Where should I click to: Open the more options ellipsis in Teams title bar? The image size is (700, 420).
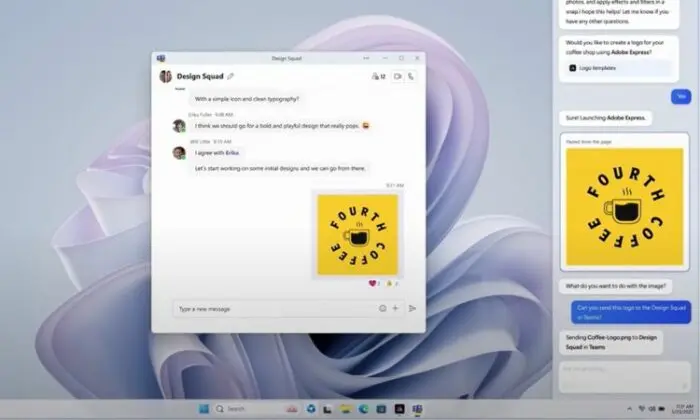(366, 58)
